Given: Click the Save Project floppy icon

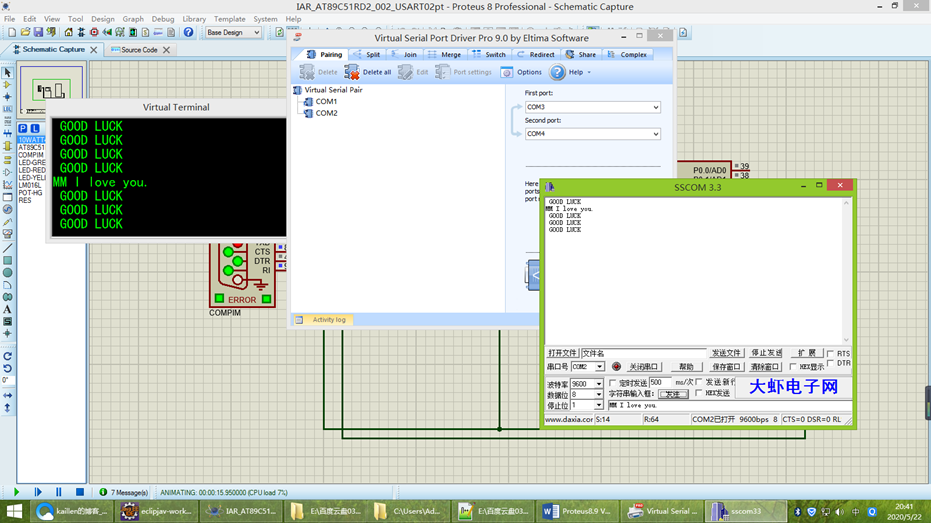Looking at the screenshot, I should [38, 32].
